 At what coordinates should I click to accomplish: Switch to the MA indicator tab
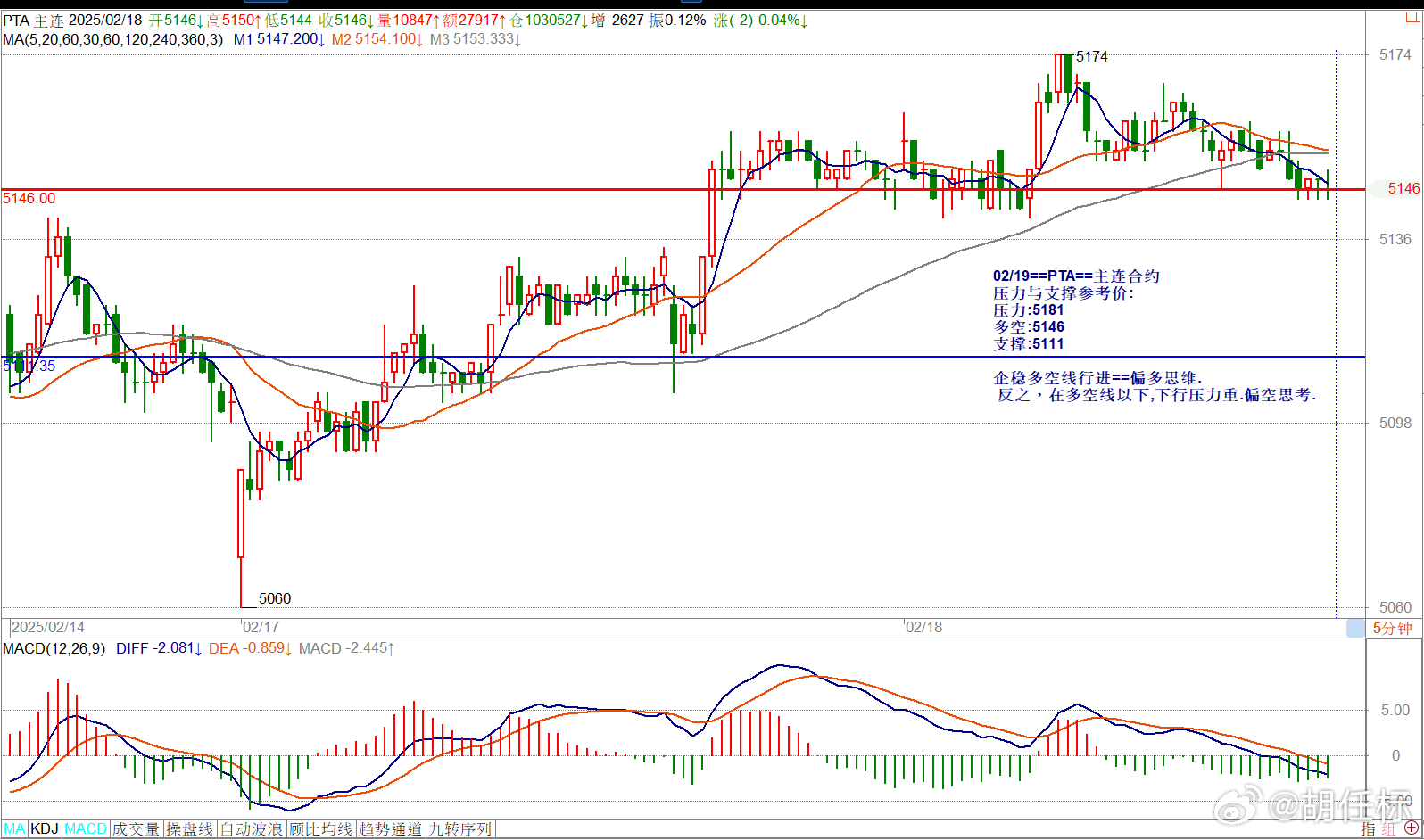pyautogui.click(x=15, y=829)
